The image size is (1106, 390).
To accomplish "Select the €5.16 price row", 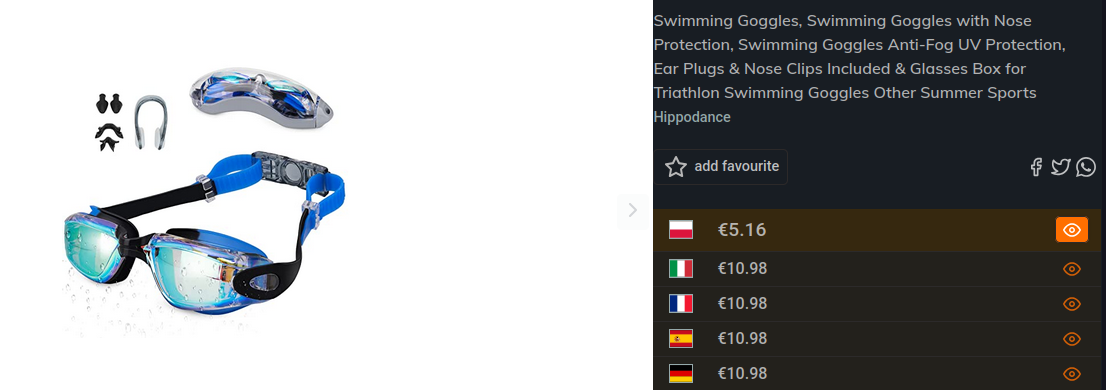I will coord(880,230).
